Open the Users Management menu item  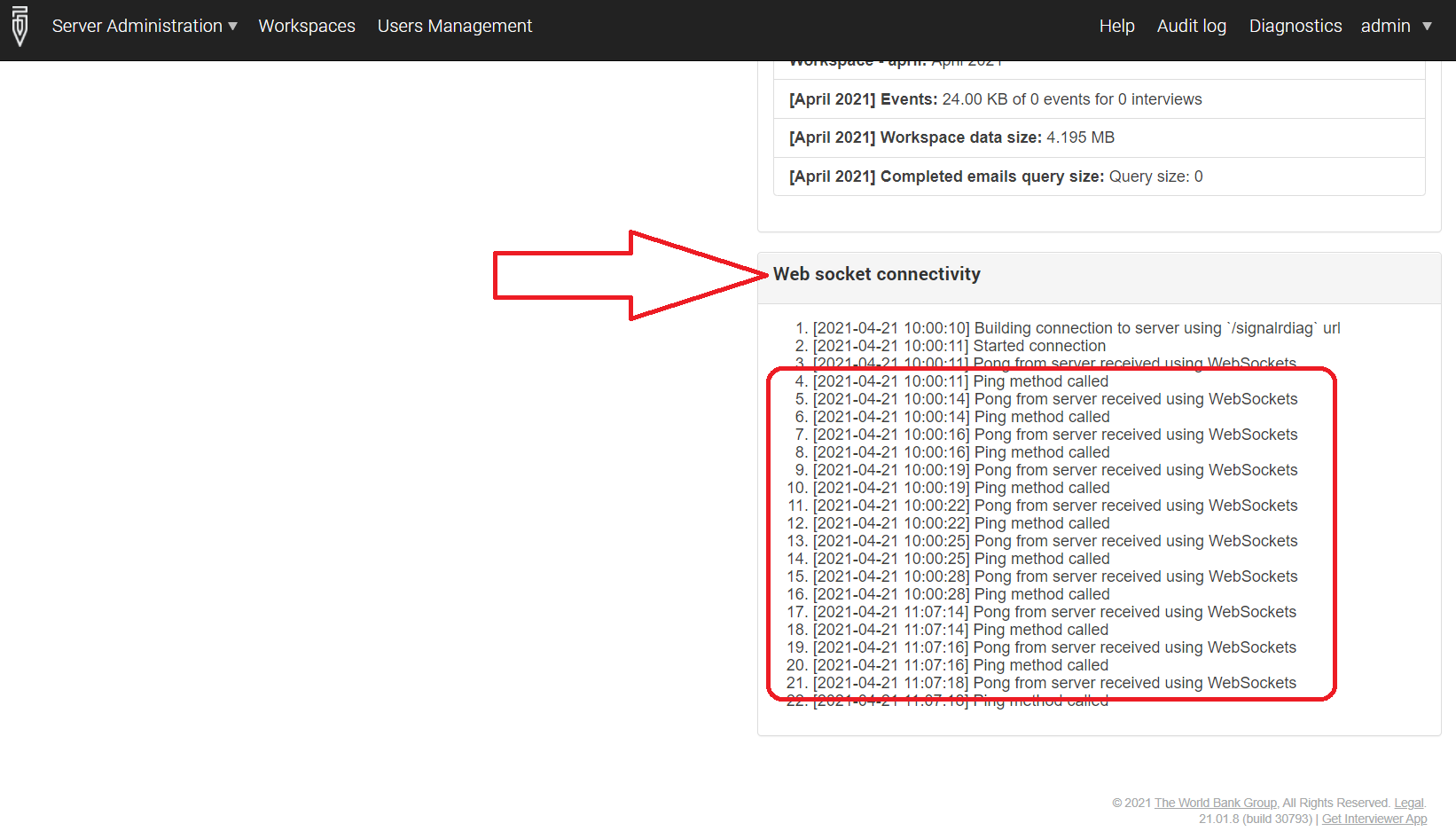455,26
